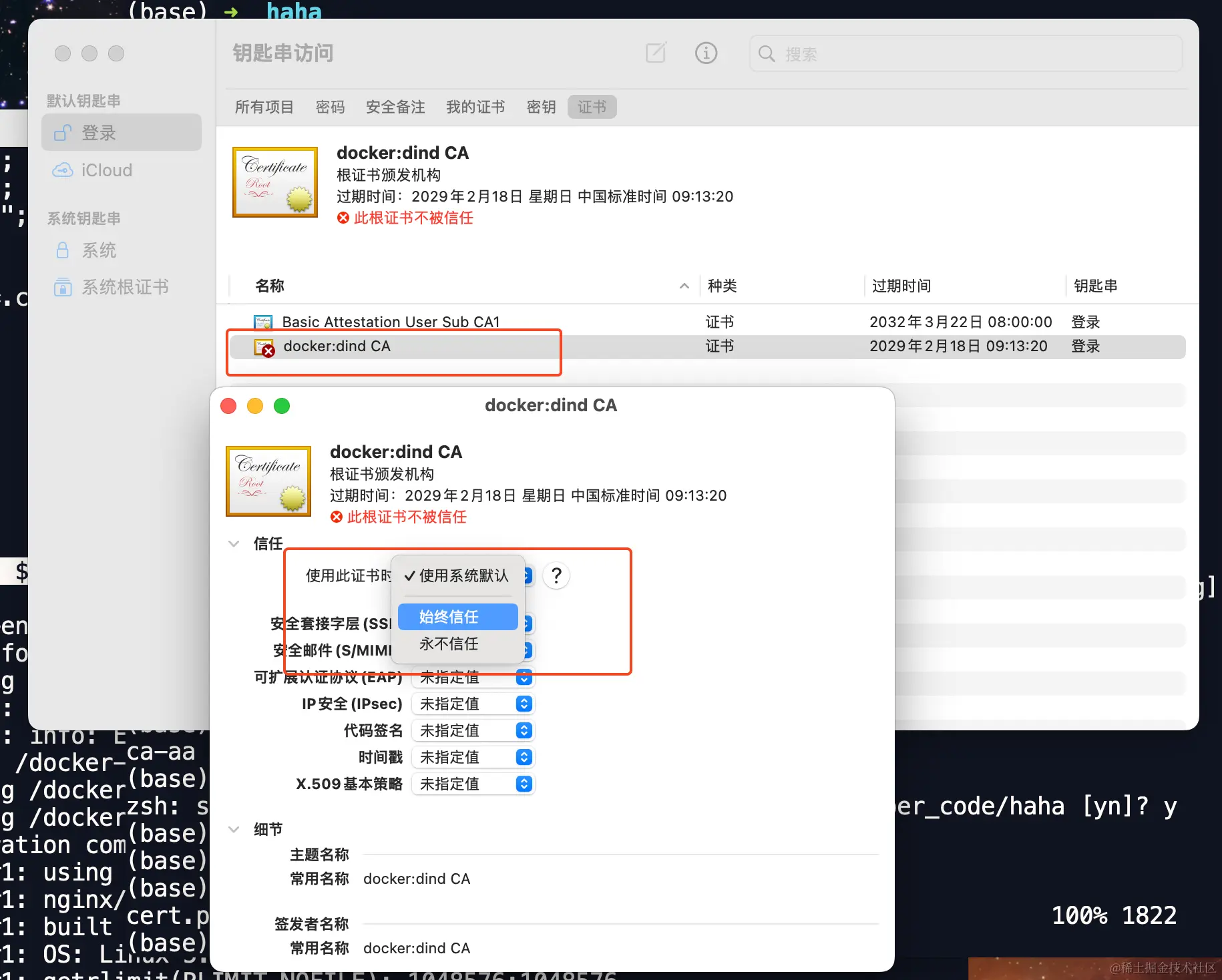Viewport: 1222px width, 980px height.
Task: Select 登录 keychain in the sidebar
Action: (122, 133)
